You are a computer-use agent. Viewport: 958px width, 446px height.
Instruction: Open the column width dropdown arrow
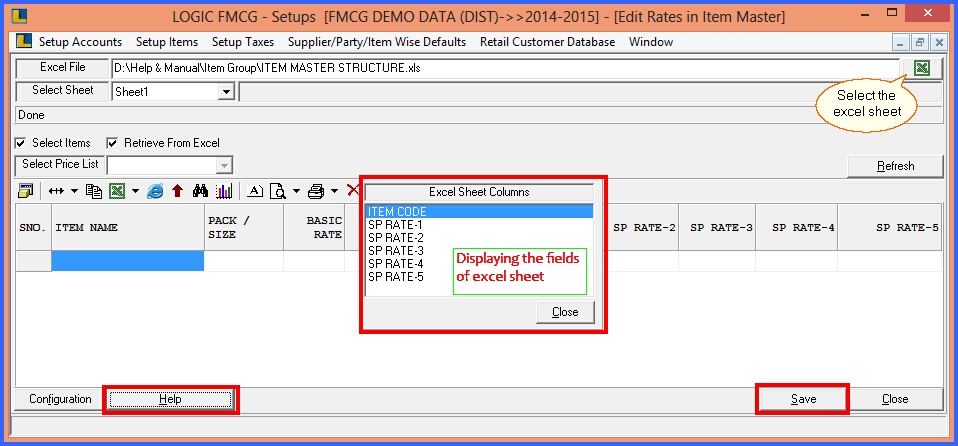(x=75, y=191)
